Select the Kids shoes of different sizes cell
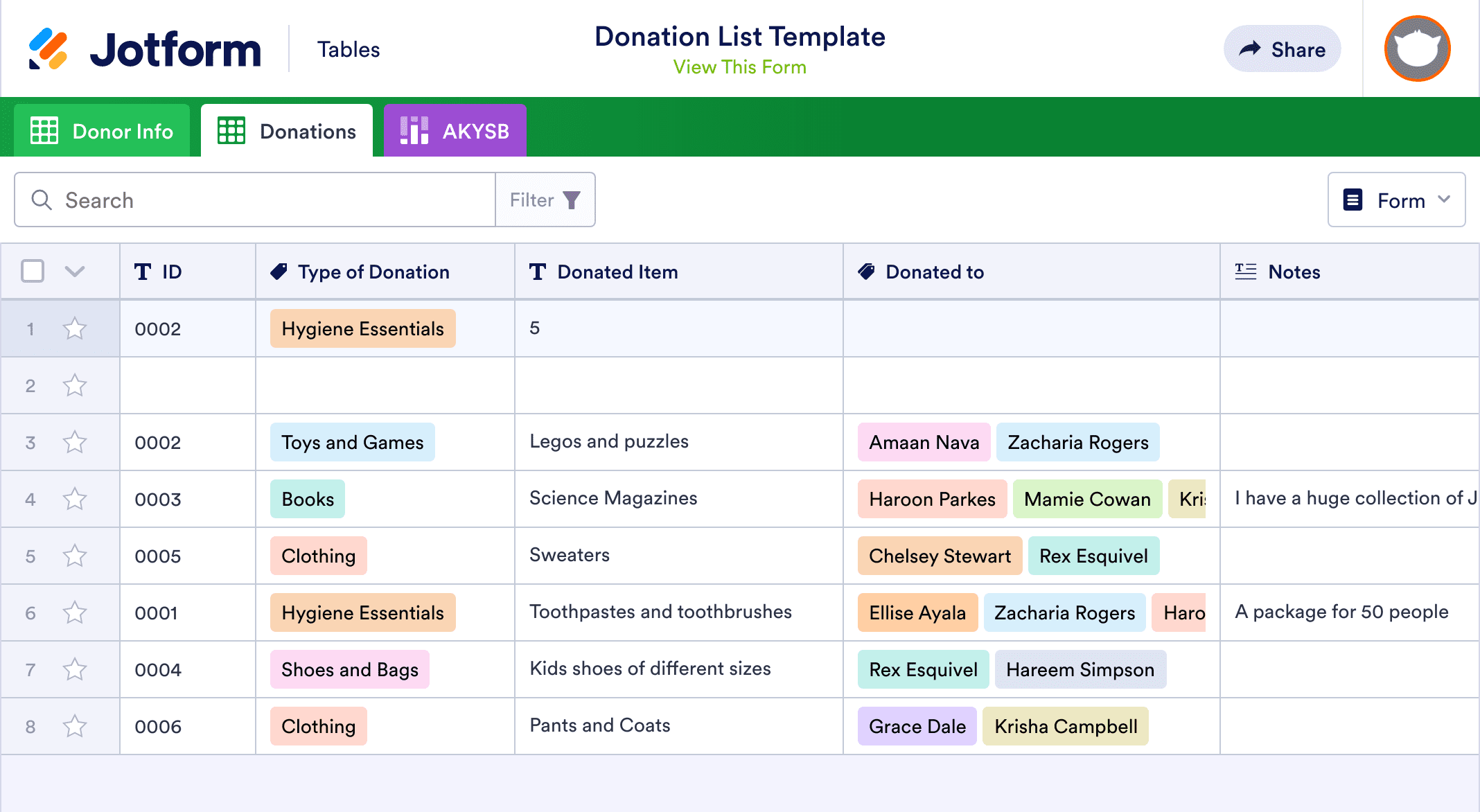Image resolution: width=1480 pixels, height=812 pixels. pyautogui.click(x=679, y=669)
